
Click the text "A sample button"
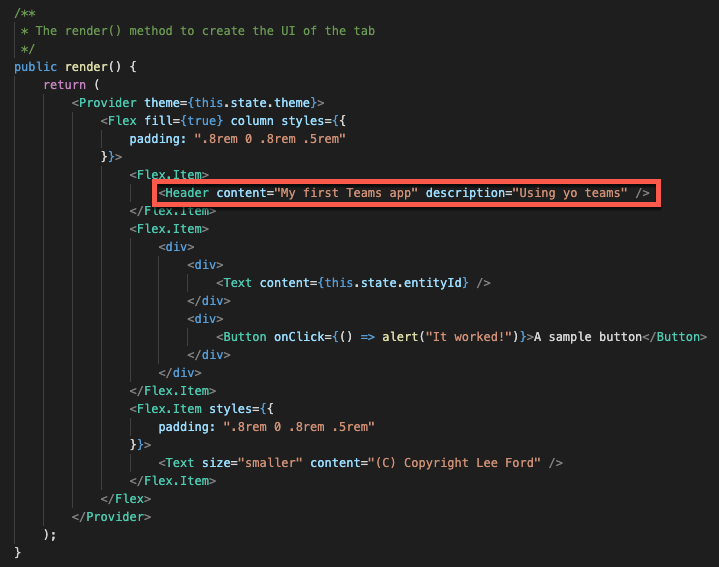coord(588,337)
